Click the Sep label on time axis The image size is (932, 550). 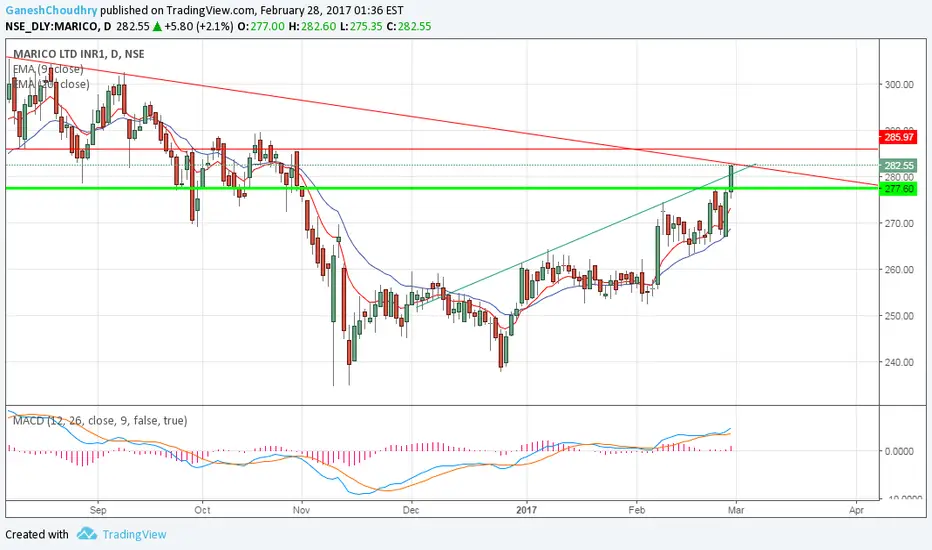(x=98, y=510)
